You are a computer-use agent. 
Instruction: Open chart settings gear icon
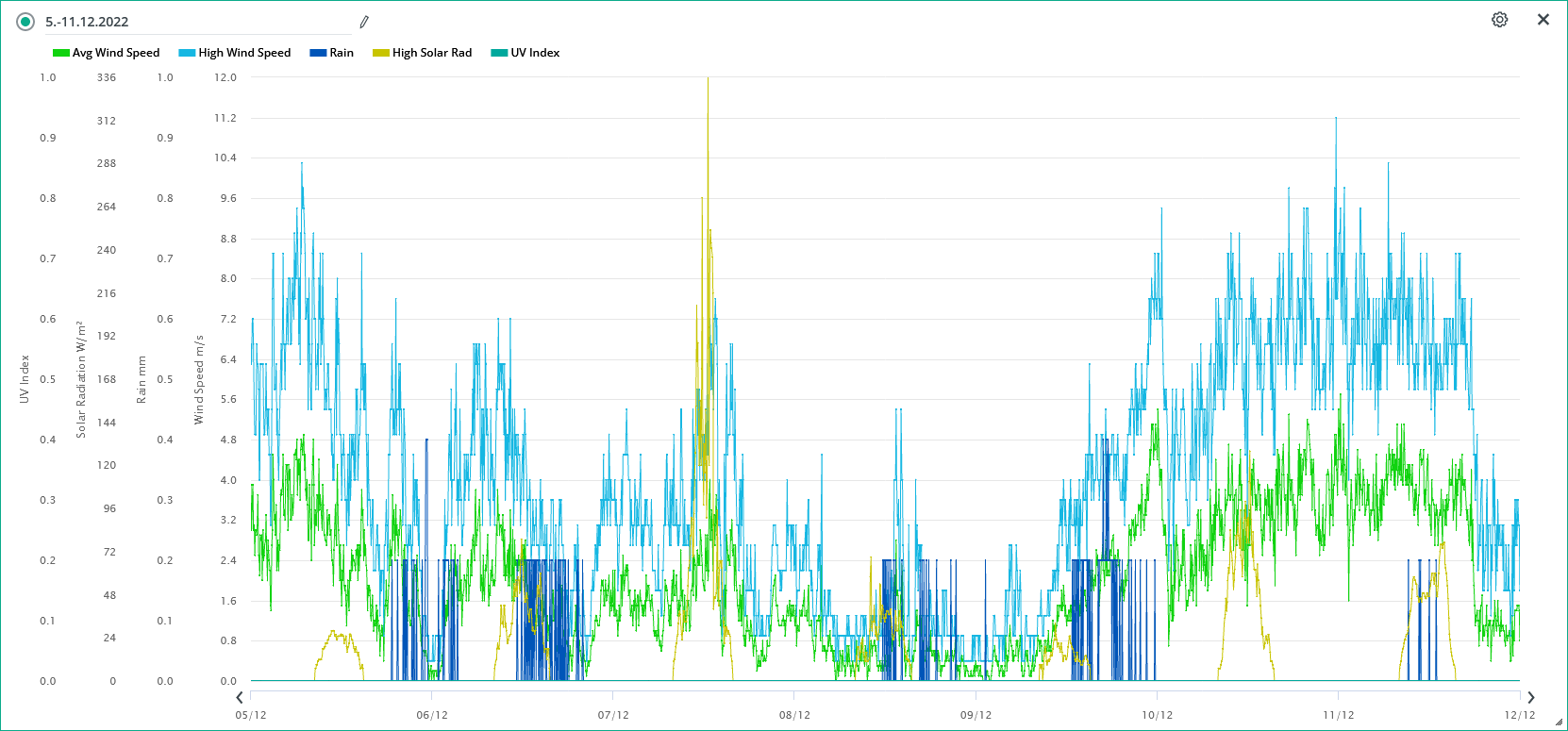(x=1499, y=20)
